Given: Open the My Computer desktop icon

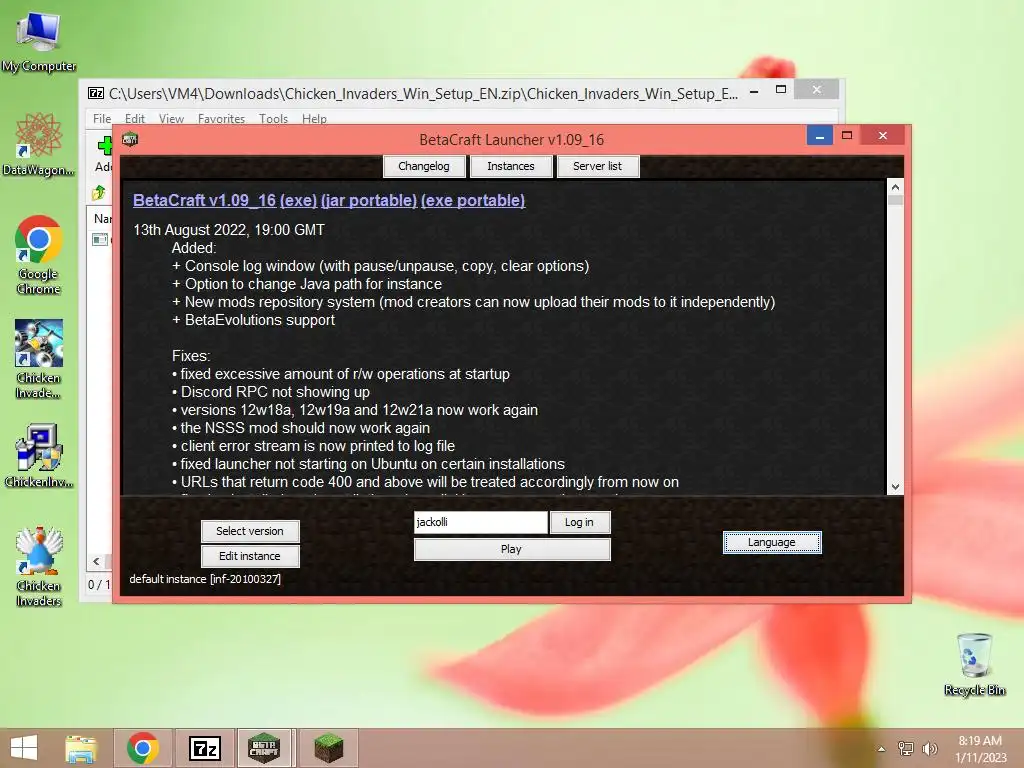Looking at the screenshot, I should click(38, 41).
